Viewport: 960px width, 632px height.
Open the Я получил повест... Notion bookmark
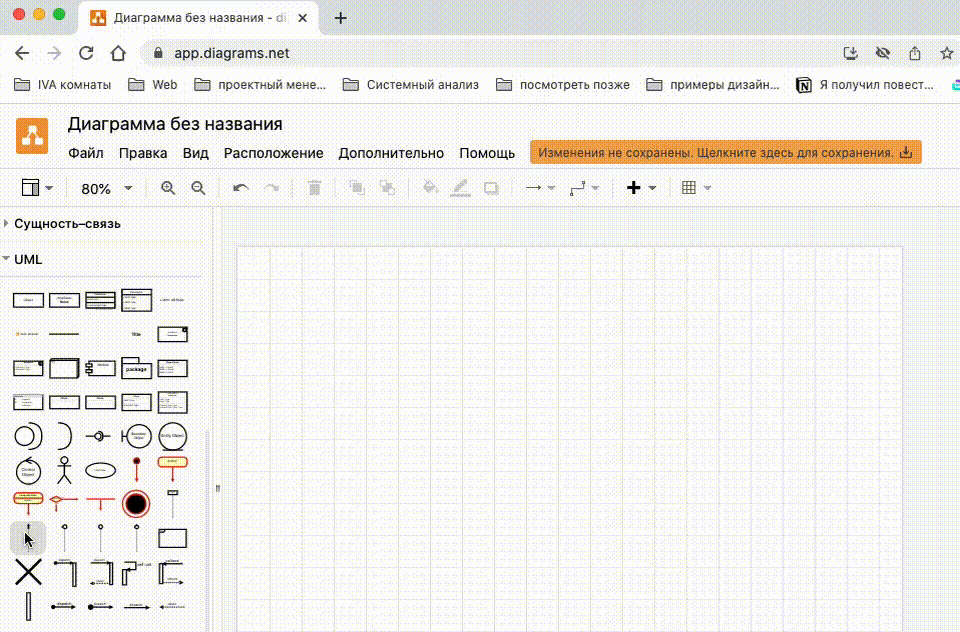coord(864,85)
